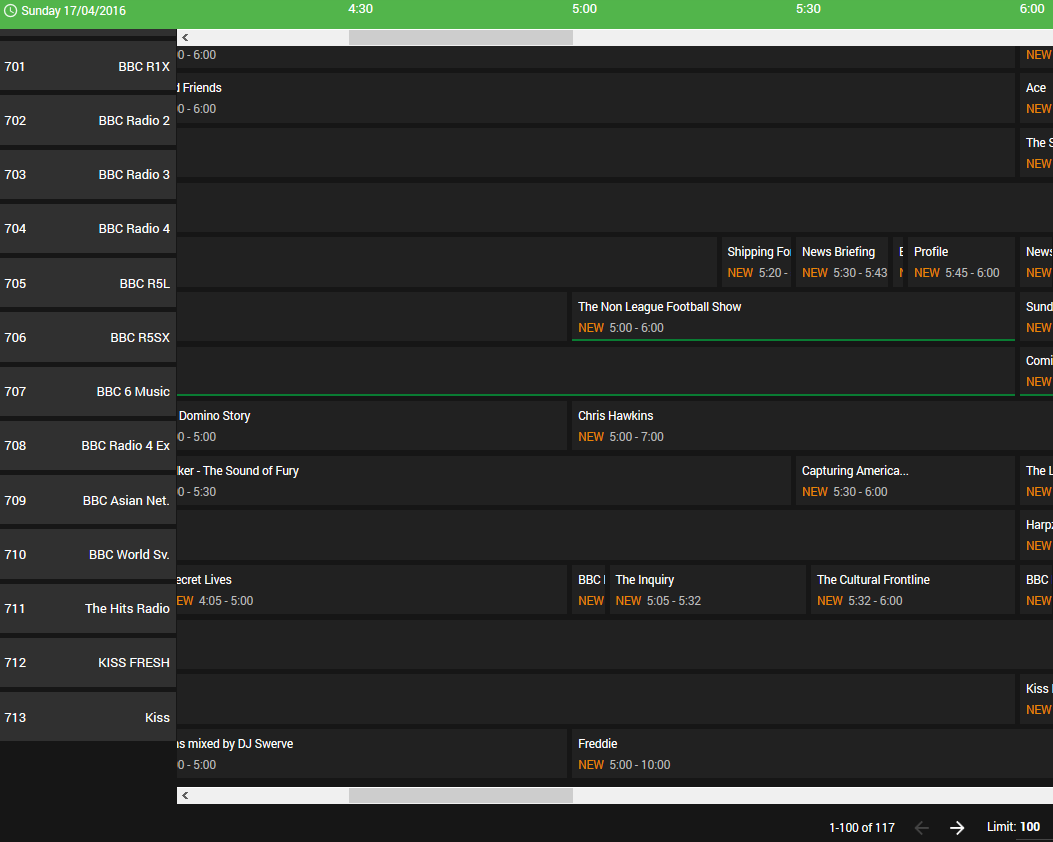The height and width of the screenshot is (842, 1053).
Task: Open the mixed by DJ Swerve programme
Action: tap(372, 753)
